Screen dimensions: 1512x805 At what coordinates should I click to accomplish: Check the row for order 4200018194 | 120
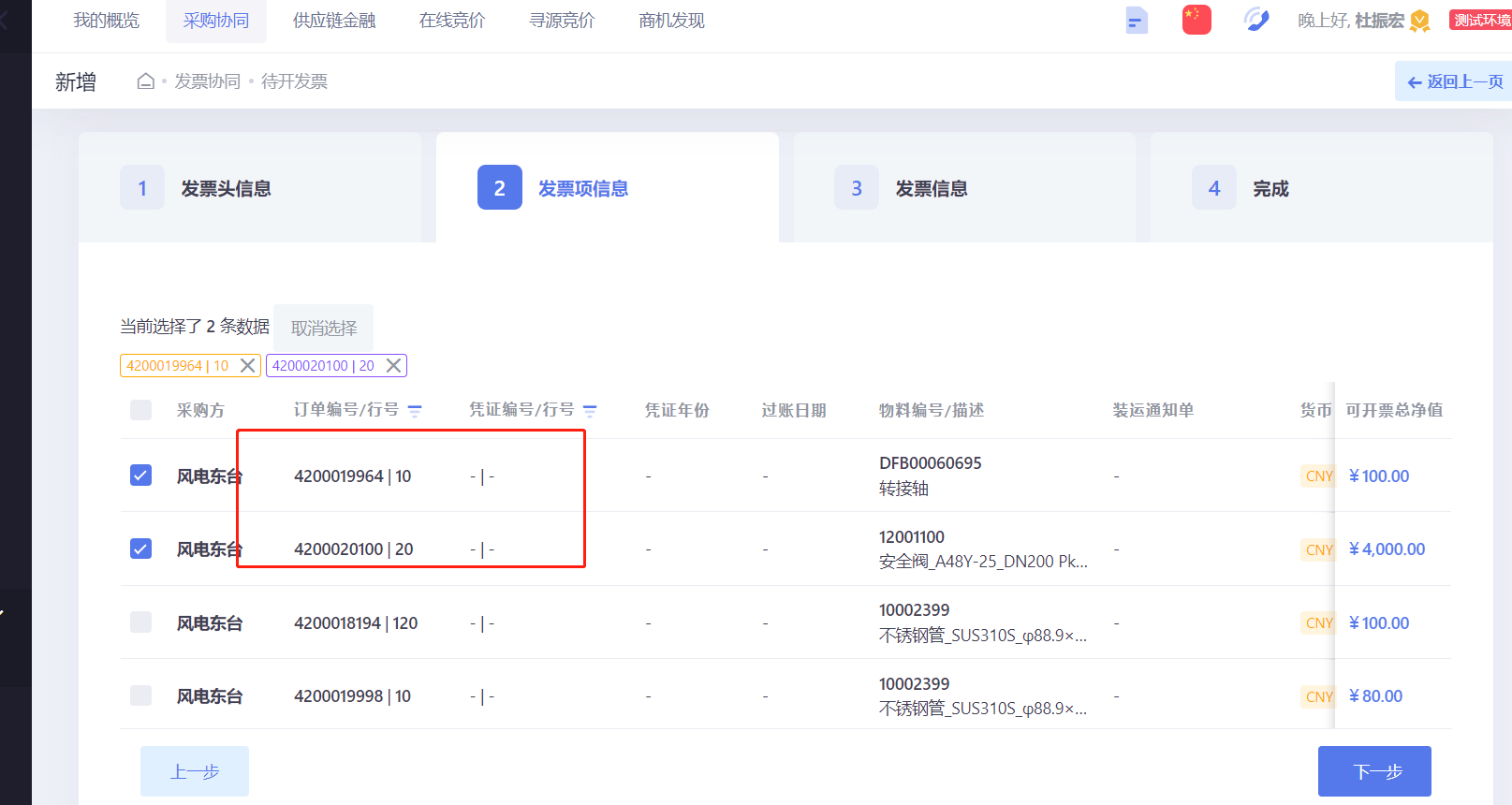[x=140, y=622]
